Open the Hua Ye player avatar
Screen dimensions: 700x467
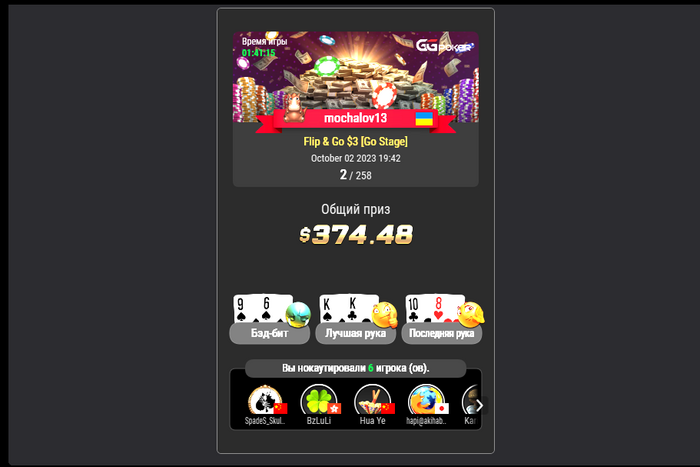[373, 400]
